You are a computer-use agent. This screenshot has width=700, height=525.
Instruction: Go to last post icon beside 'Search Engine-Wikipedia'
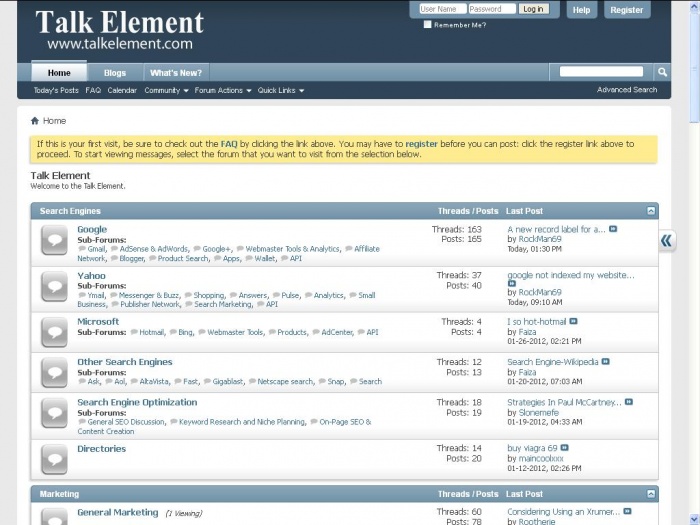pos(606,361)
